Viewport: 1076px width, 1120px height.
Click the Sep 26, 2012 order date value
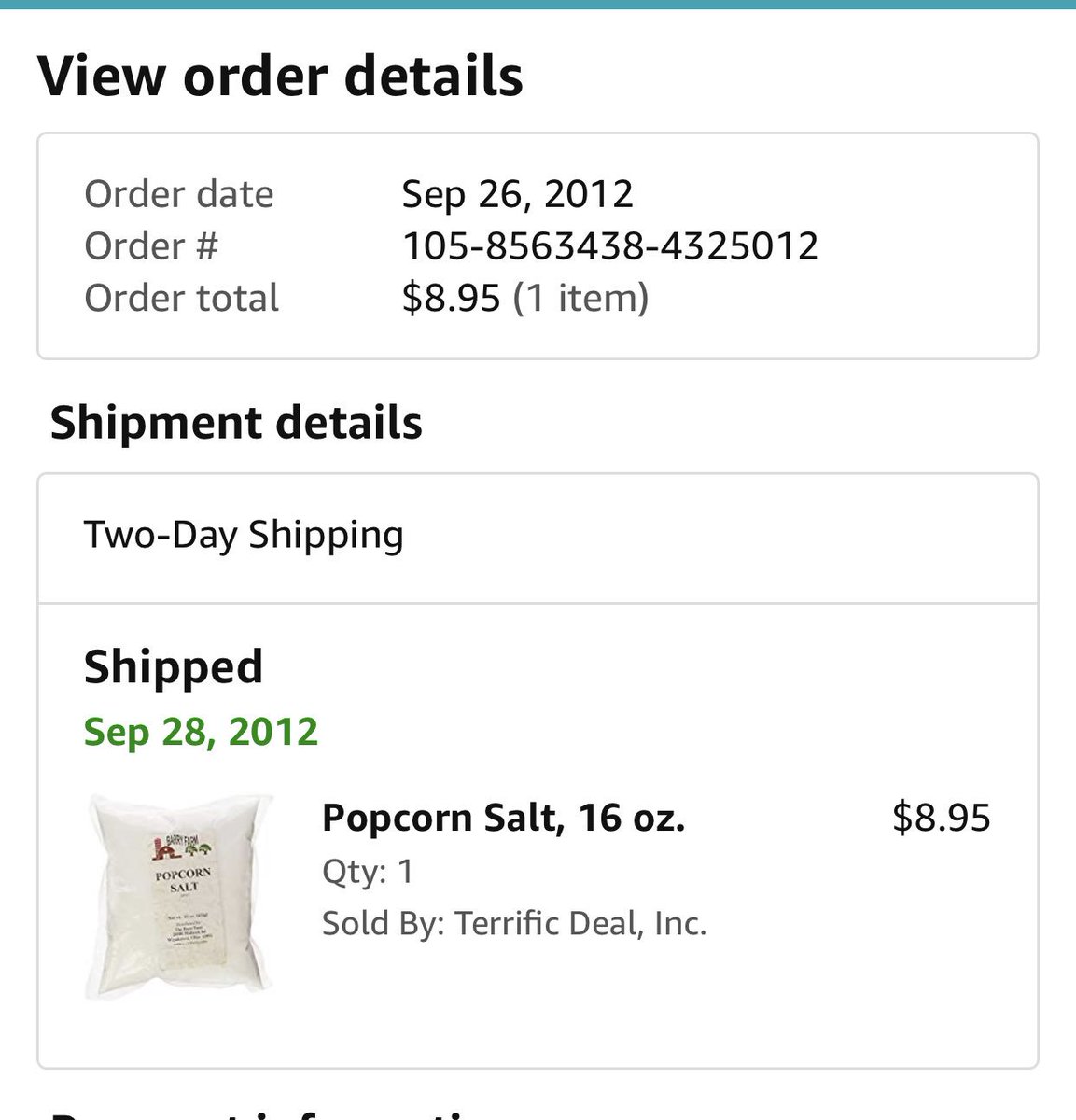(x=517, y=194)
